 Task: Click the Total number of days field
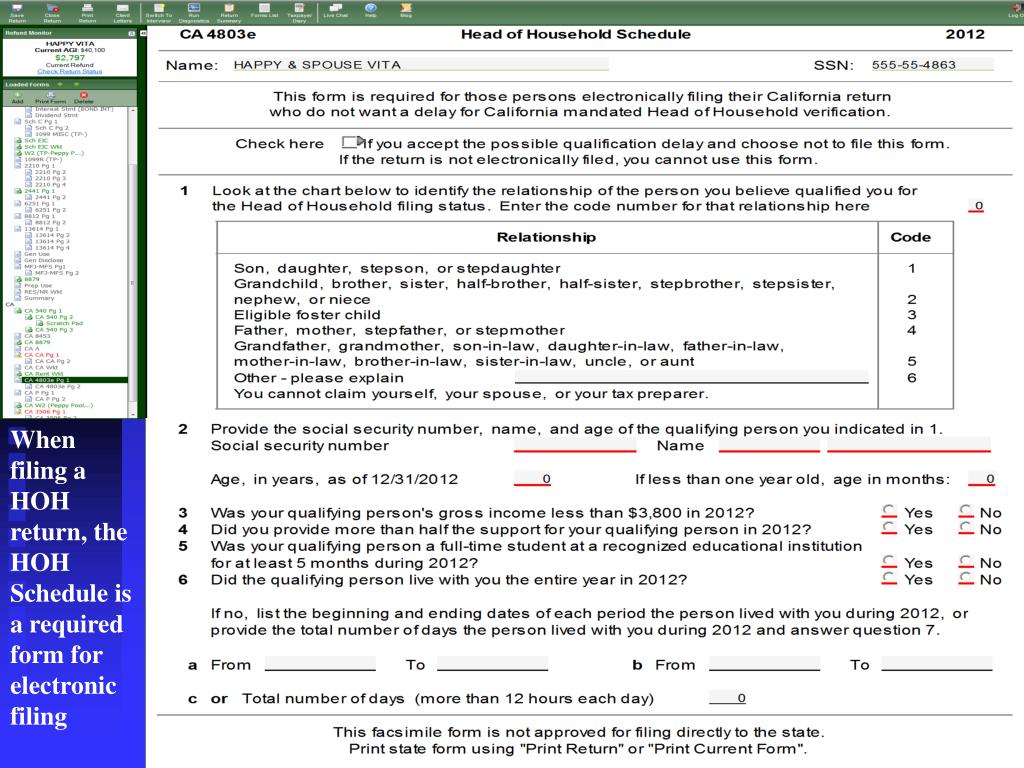click(x=728, y=697)
